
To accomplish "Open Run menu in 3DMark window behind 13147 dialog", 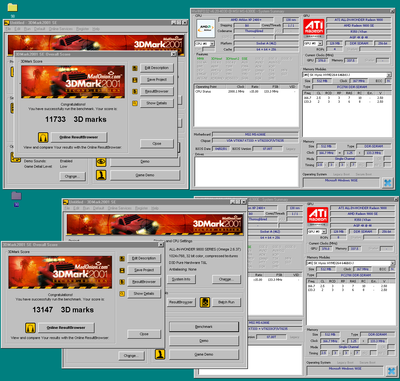I will (x=86, y=208).
